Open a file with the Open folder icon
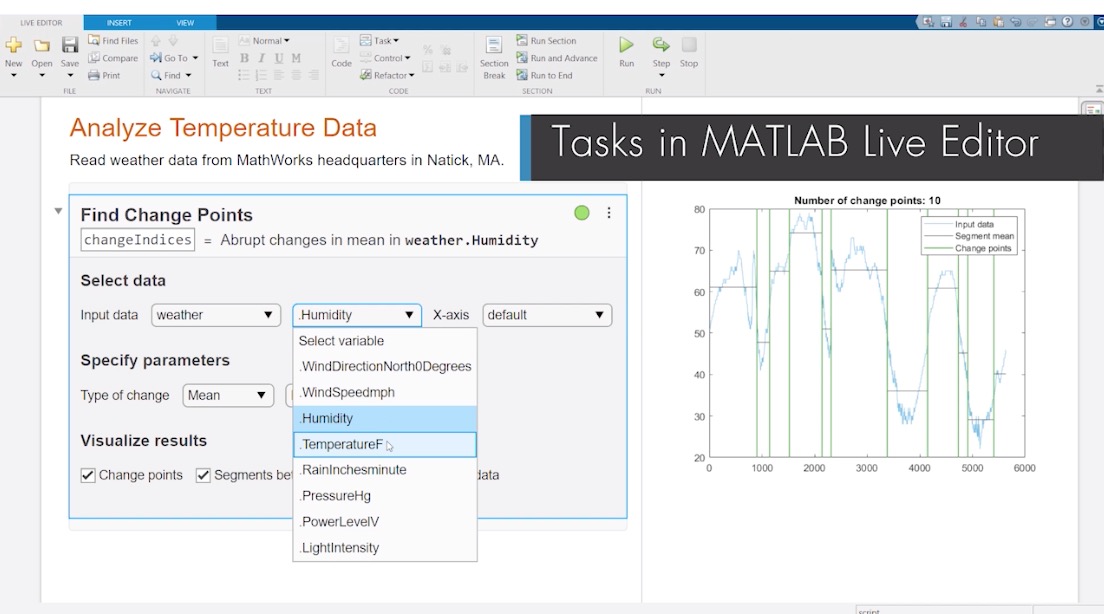1104x614 pixels. pos(42,46)
